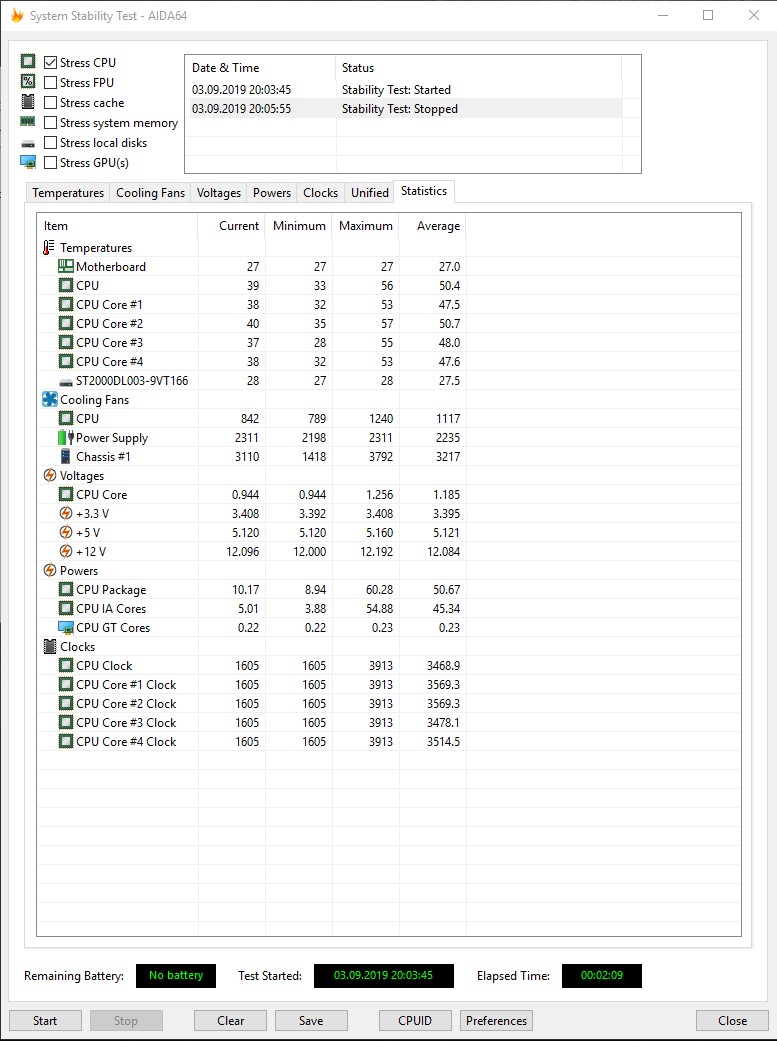The image size is (777, 1041).
Task: Click the CPU Core #4 Clock icon
Action: tap(65, 742)
